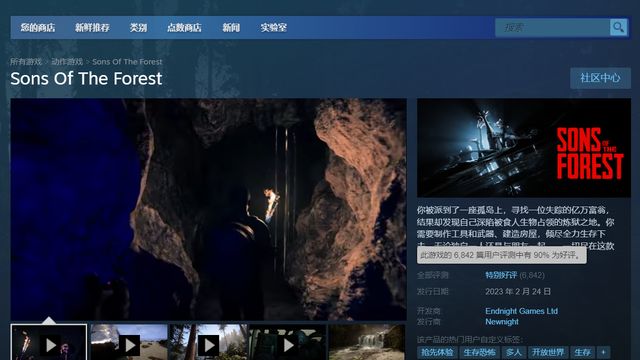
Task: Open 类别 categories menu
Action: pyautogui.click(x=138, y=28)
